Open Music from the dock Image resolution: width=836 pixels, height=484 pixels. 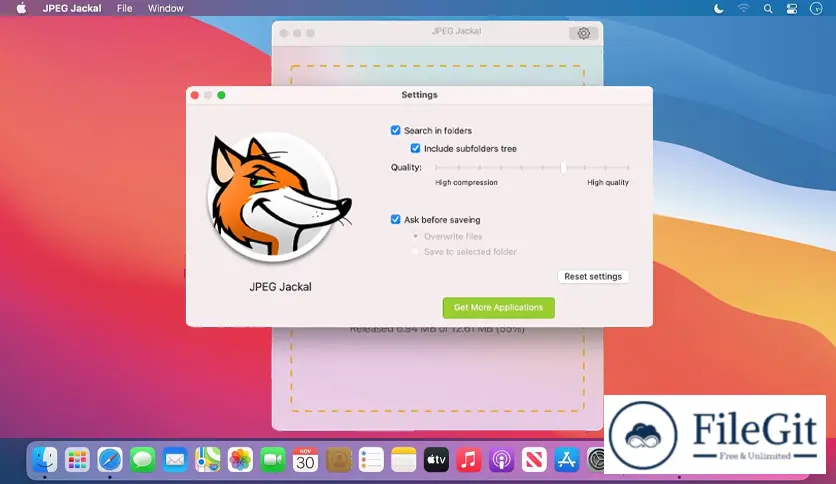click(x=469, y=459)
